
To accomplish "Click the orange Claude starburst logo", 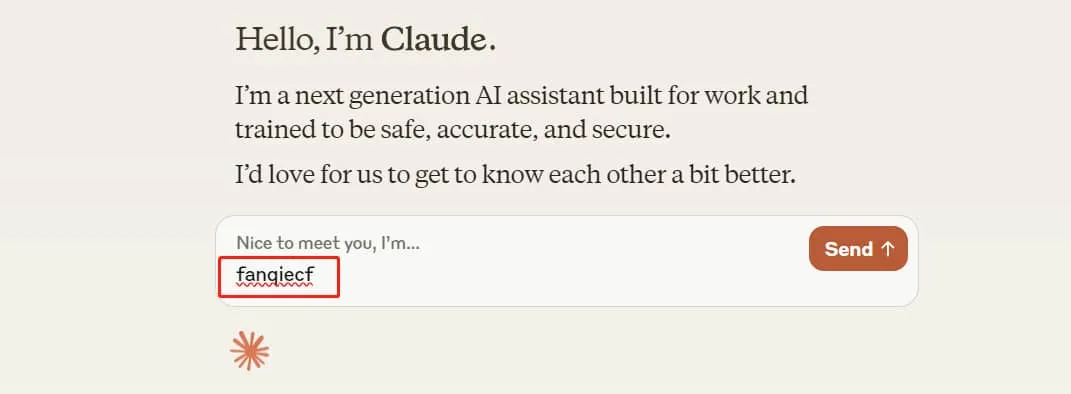I will point(249,351).
